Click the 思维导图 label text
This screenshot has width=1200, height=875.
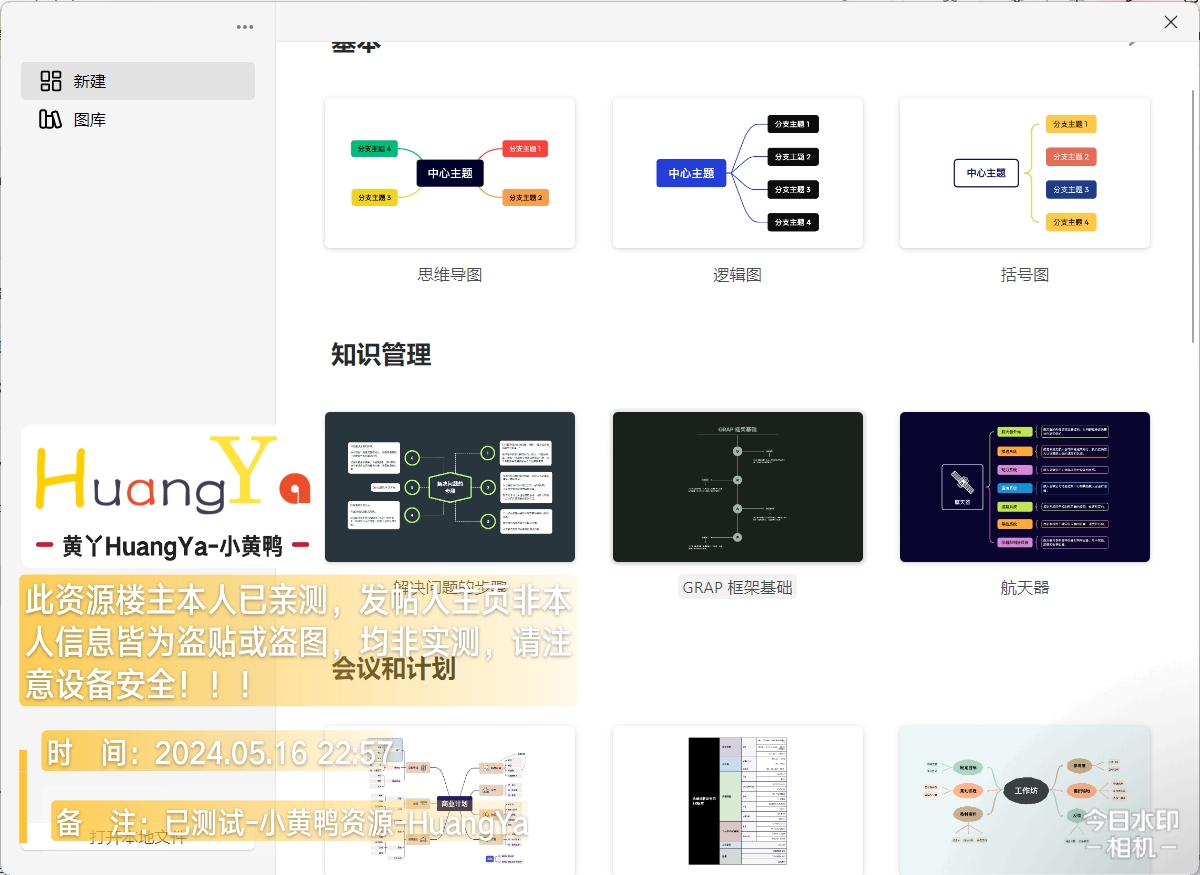click(x=450, y=275)
